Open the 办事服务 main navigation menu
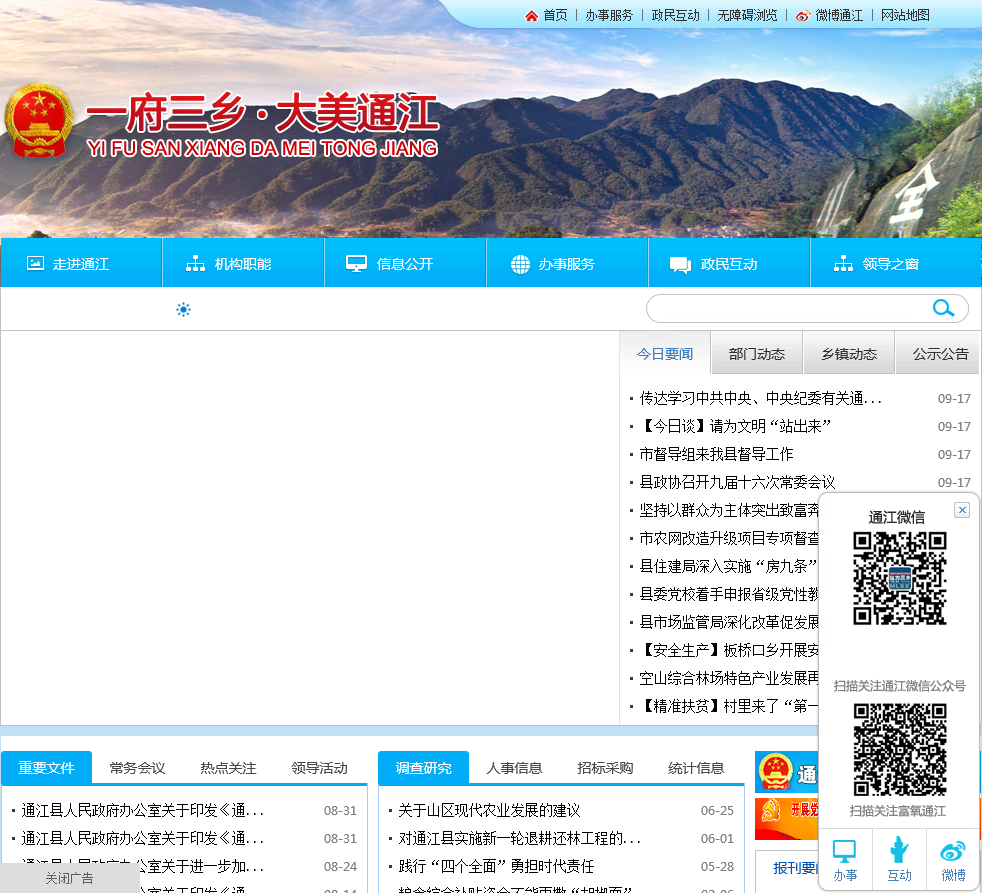982x893 pixels. click(x=567, y=263)
